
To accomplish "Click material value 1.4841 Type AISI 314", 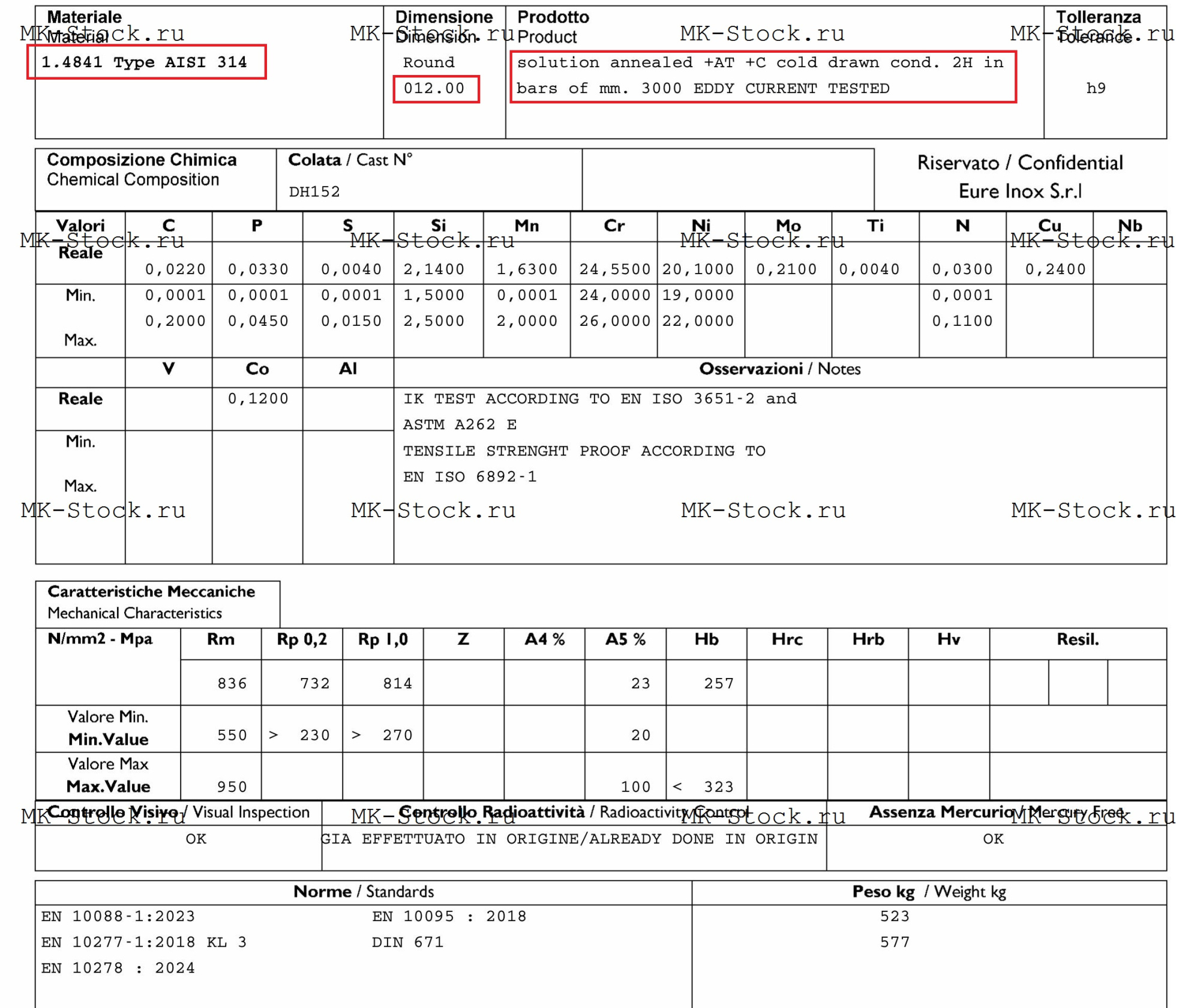I will [144, 62].
